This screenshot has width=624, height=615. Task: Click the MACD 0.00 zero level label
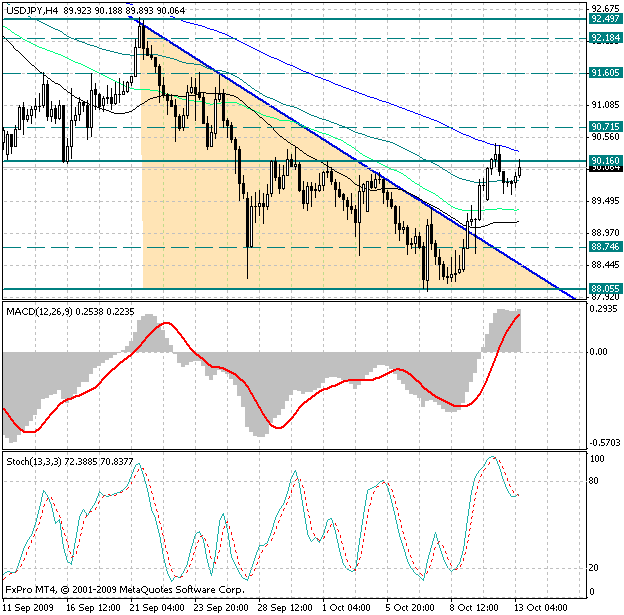(599, 351)
